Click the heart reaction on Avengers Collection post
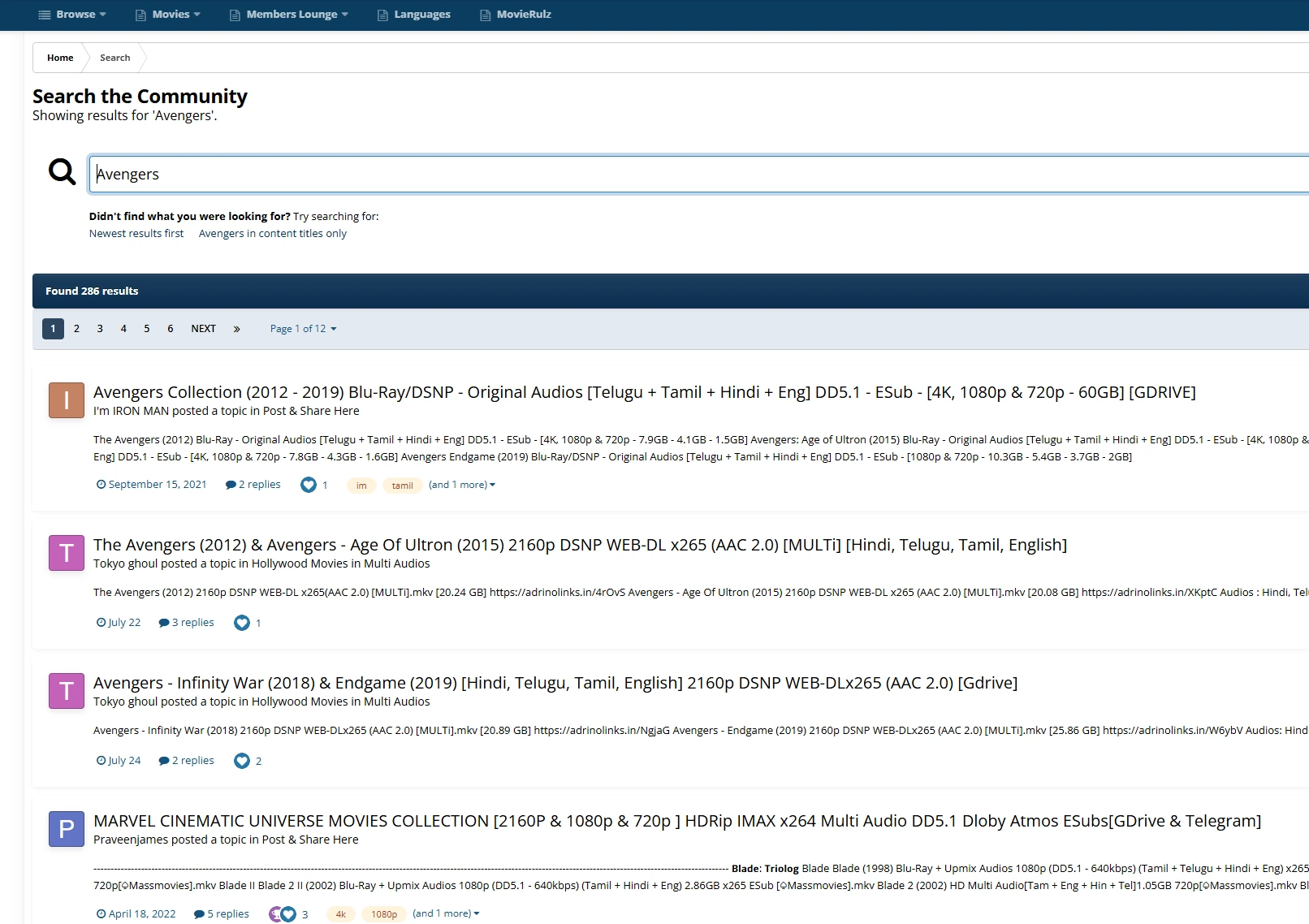Viewport: 1309px width, 924px height. (308, 485)
